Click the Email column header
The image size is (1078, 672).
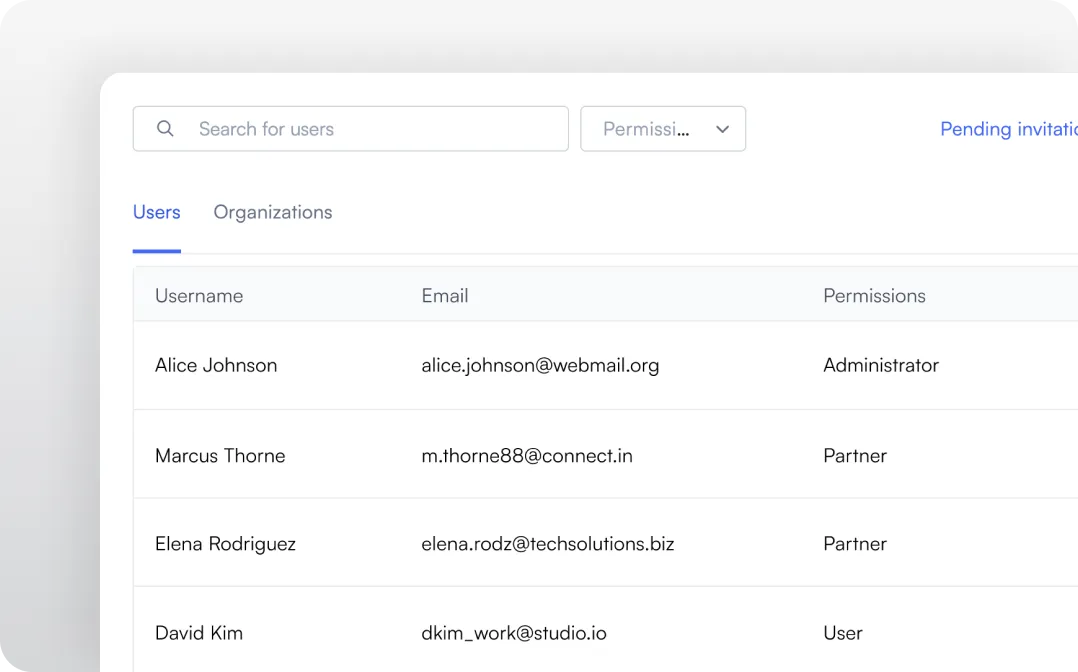click(444, 295)
